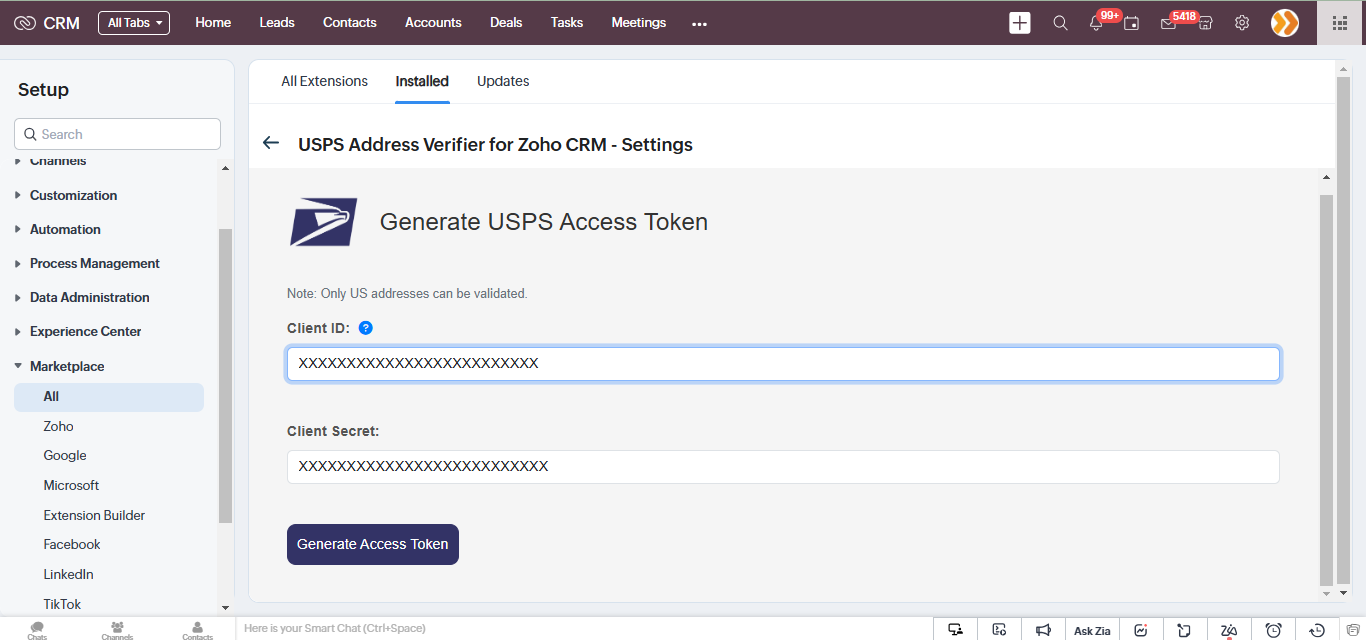Click the Zoho CRM logo

[47, 23]
